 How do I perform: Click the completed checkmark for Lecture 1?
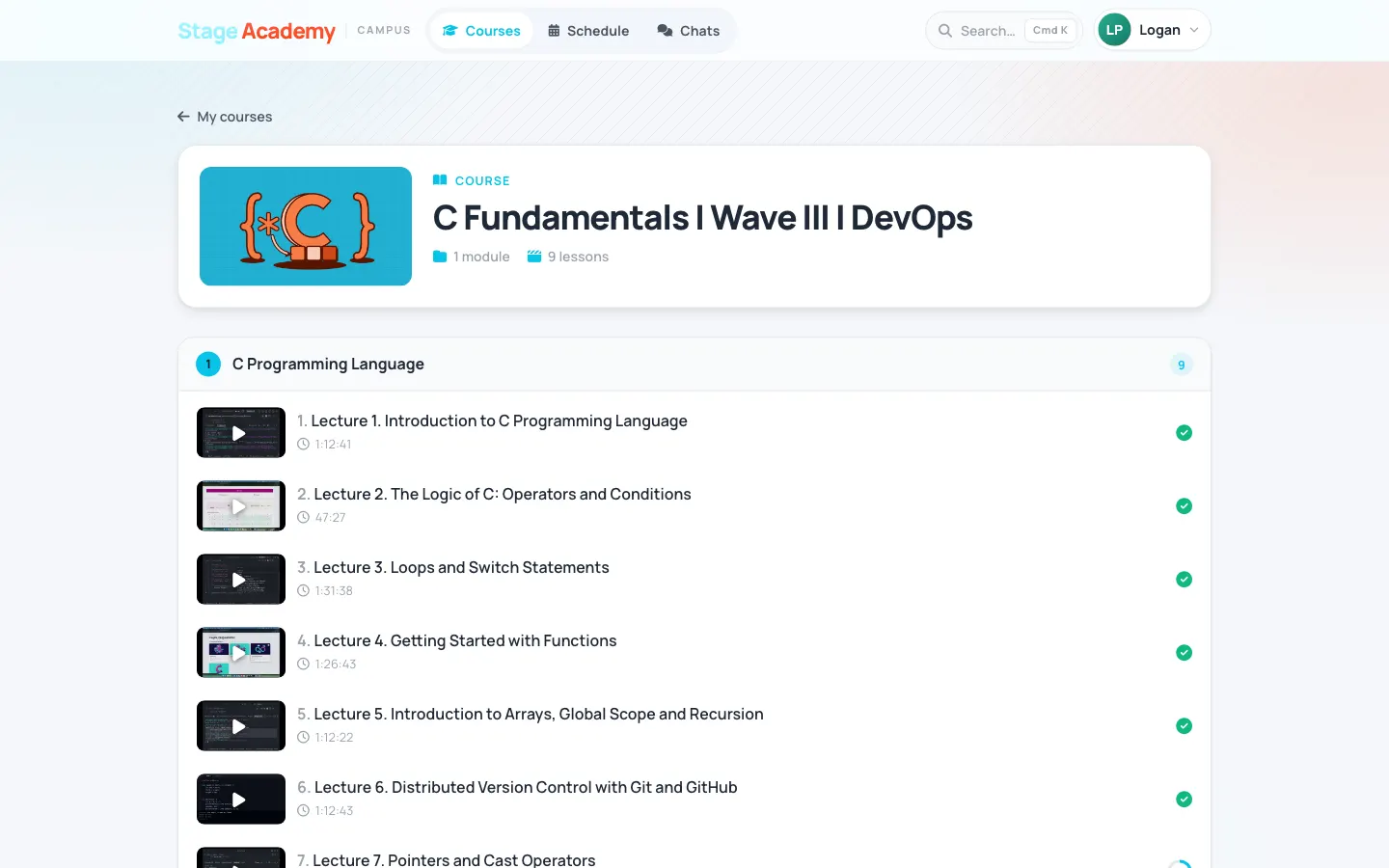tap(1185, 433)
